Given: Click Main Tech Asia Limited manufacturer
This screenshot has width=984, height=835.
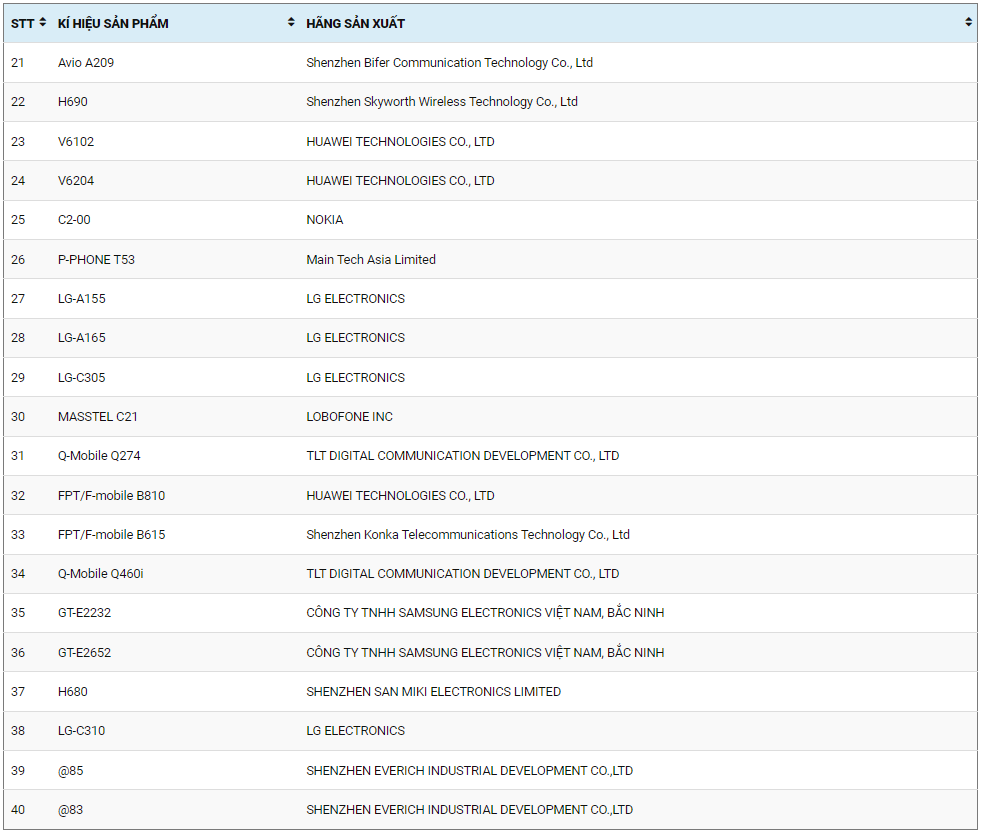Looking at the screenshot, I should tap(370, 260).
